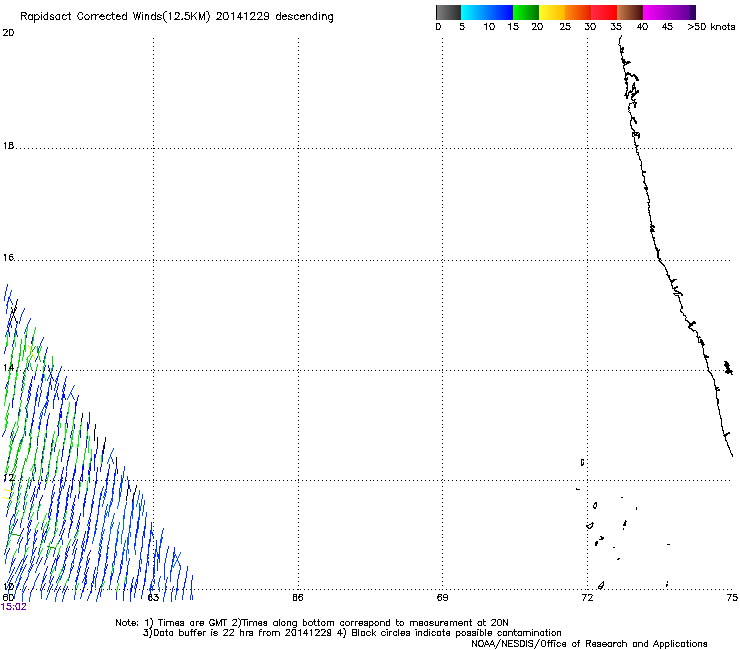Click the legend tick label 25
Image resolution: width=740 pixels, height=650 pixels.
point(565,27)
